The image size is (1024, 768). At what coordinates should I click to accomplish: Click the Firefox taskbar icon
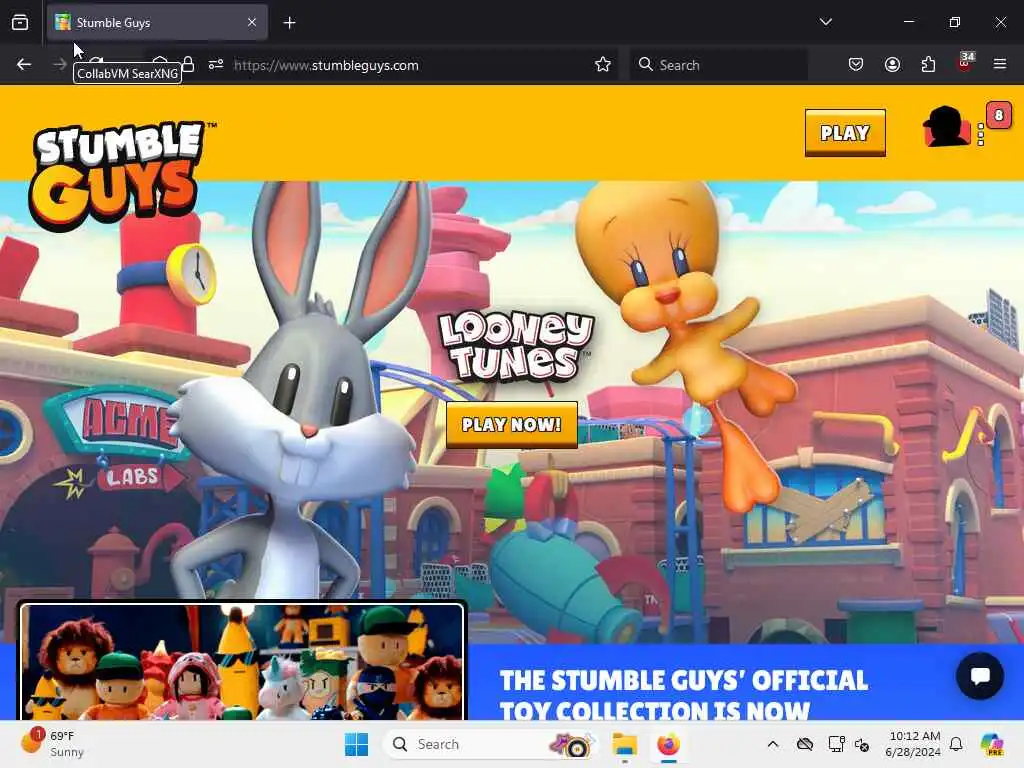pos(668,744)
